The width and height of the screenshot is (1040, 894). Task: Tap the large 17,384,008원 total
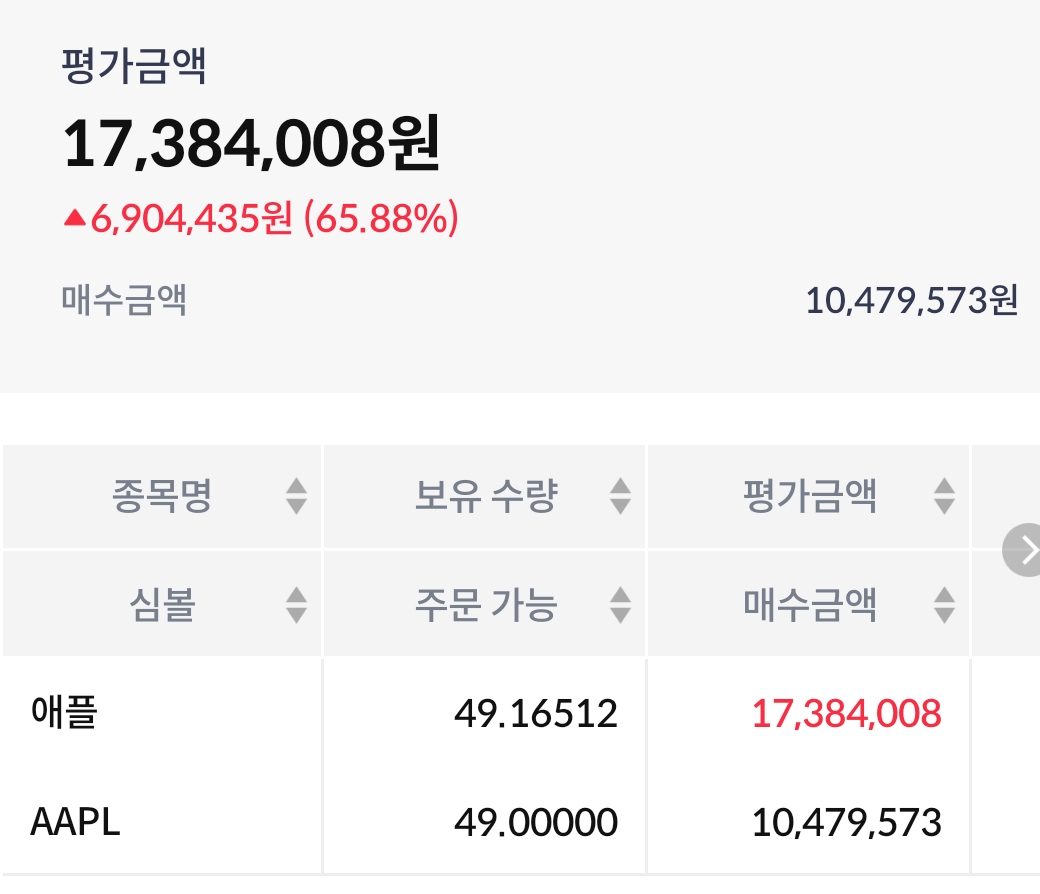[x=251, y=146]
